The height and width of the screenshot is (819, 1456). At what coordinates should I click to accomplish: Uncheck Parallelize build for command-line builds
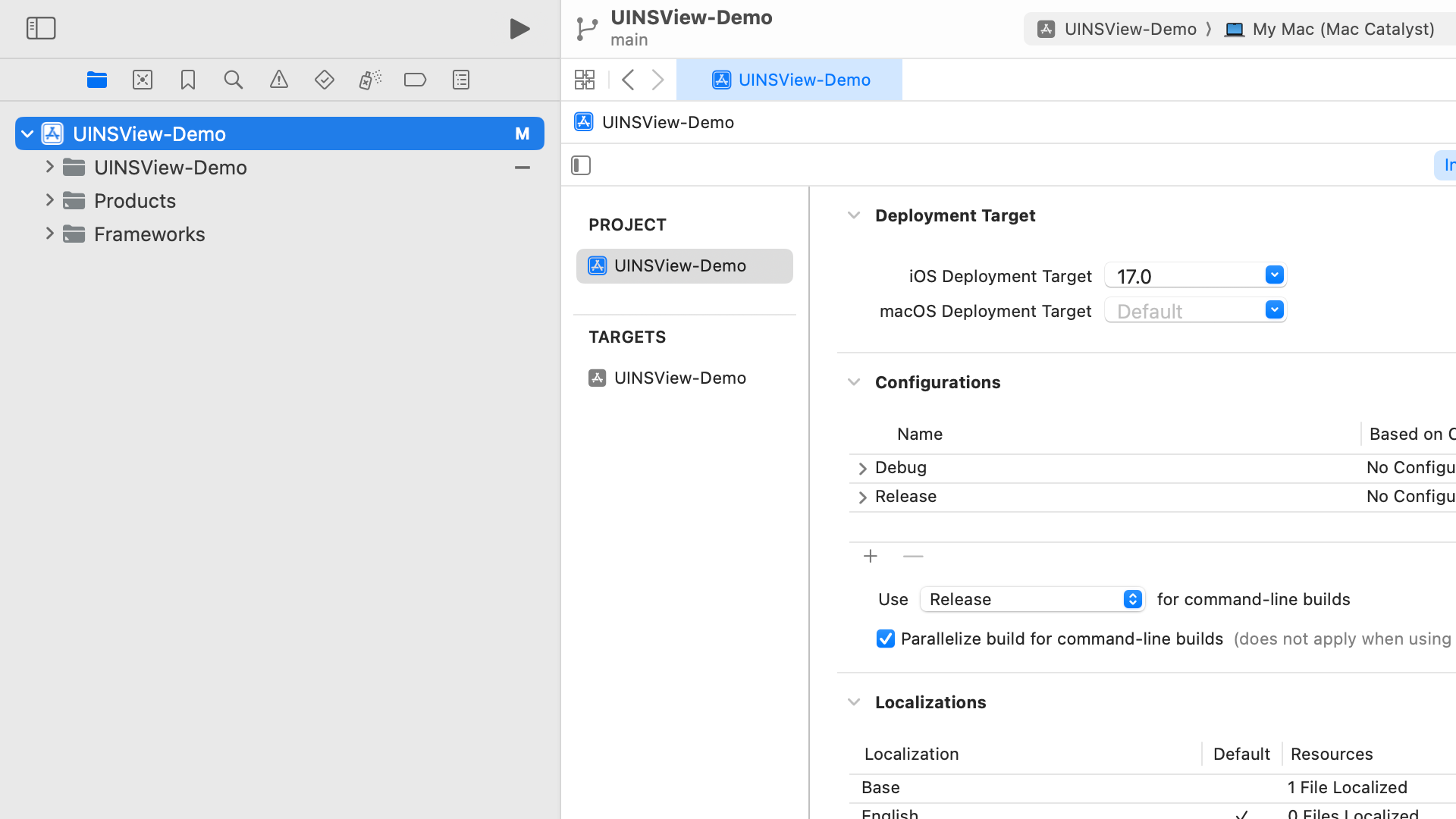[x=885, y=639]
